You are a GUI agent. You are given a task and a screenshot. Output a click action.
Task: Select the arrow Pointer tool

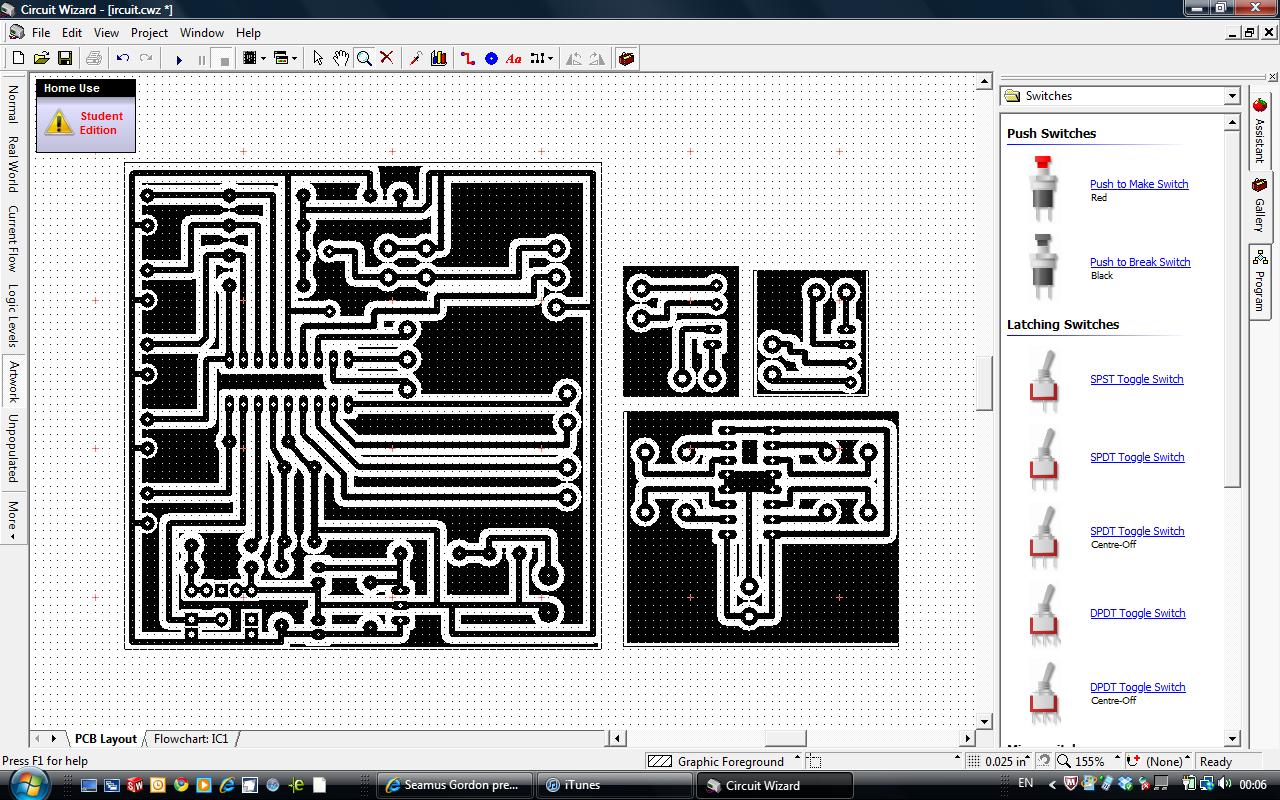[x=318, y=58]
